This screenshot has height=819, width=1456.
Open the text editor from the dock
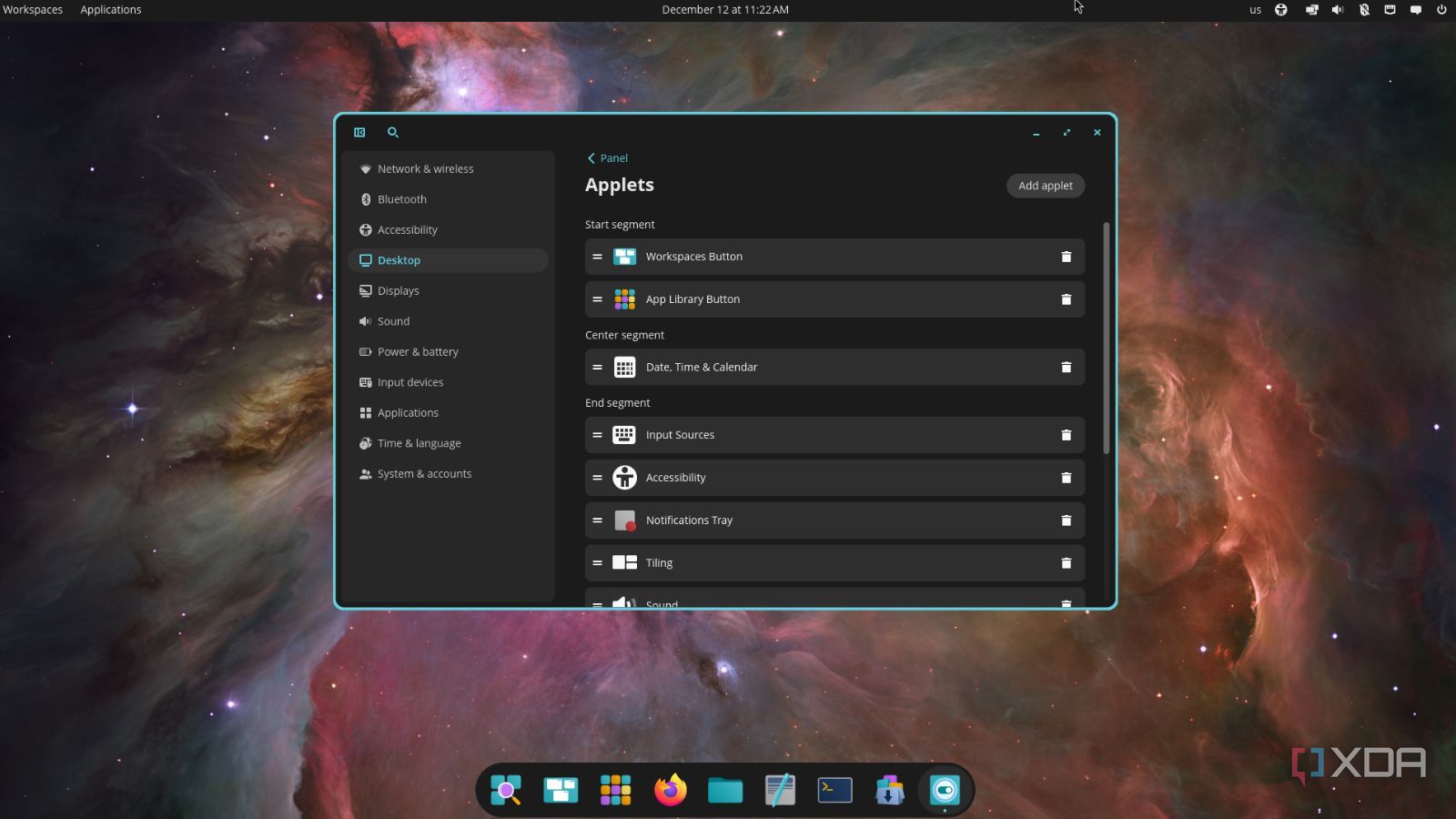(780, 790)
